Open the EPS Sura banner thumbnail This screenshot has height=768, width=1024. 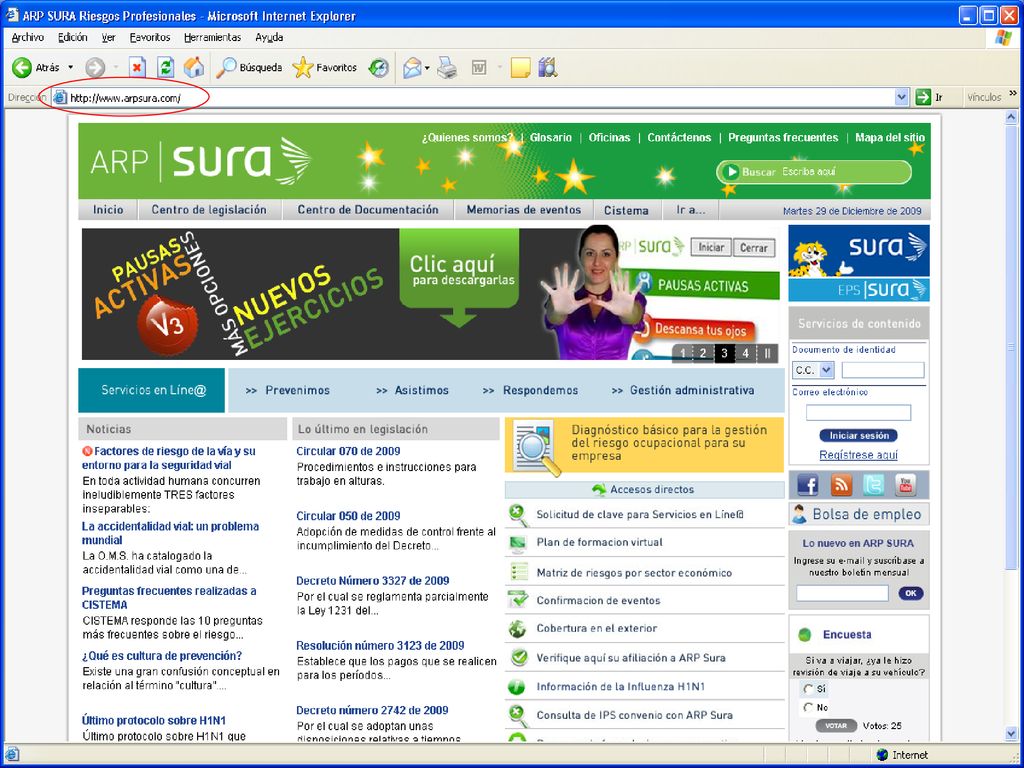(859, 289)
